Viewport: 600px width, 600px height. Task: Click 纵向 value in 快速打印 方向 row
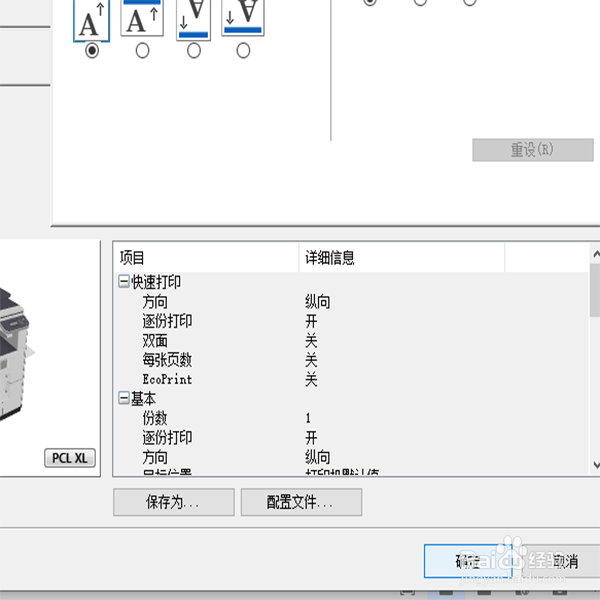point(318,302)
